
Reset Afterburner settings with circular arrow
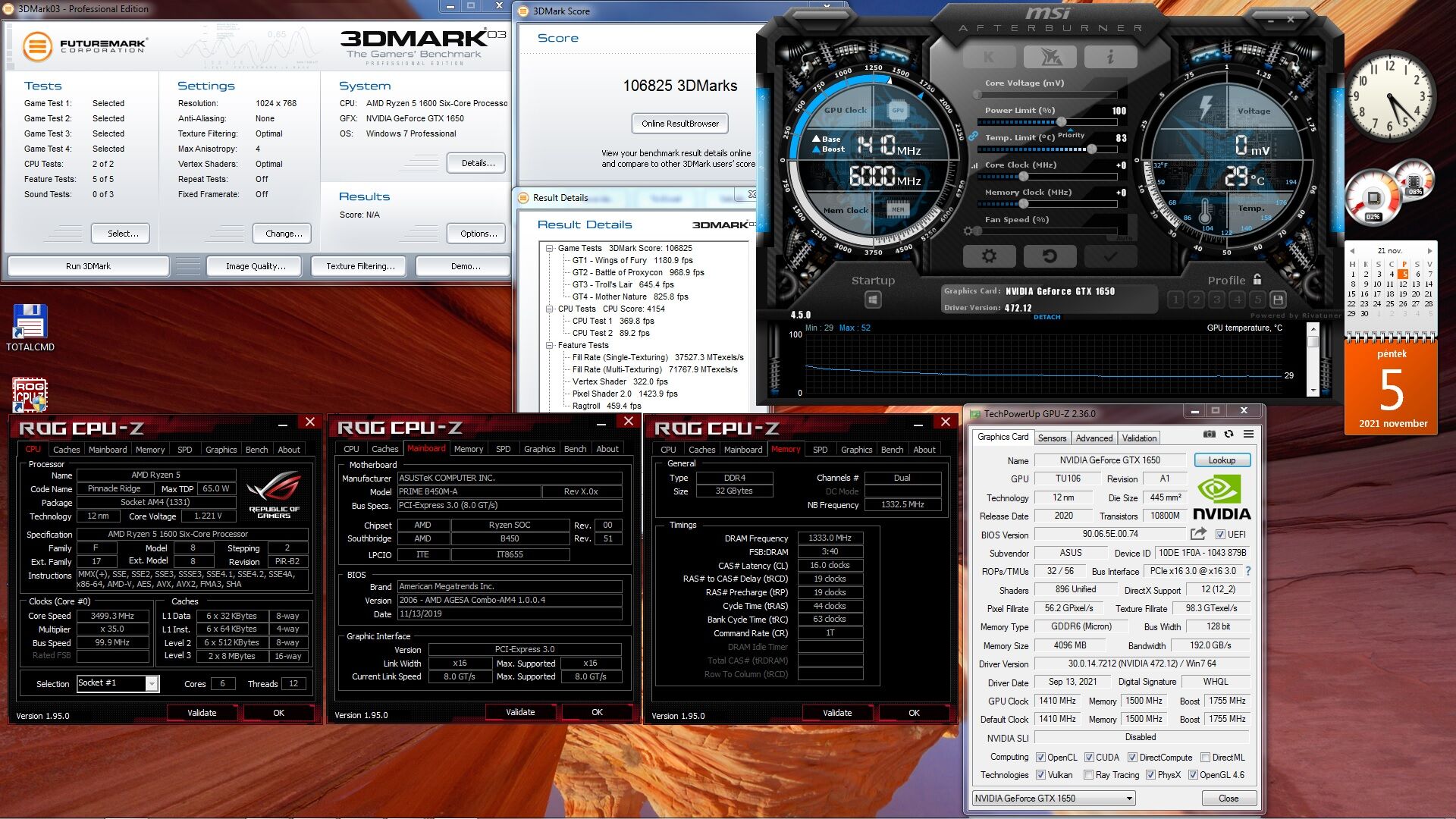click(x=1050, y=256)
